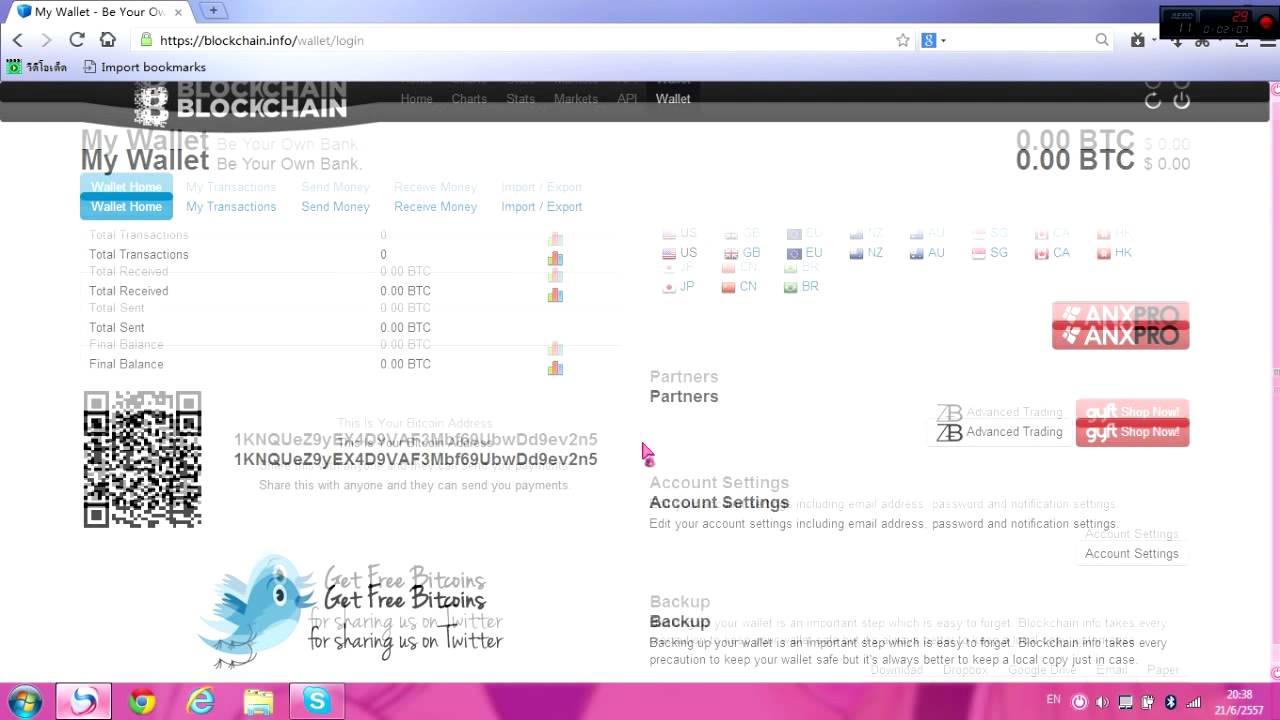Open a new browser tab
Image resolution: width=1280 pixels, height=720 pixels.
point(213,11)
